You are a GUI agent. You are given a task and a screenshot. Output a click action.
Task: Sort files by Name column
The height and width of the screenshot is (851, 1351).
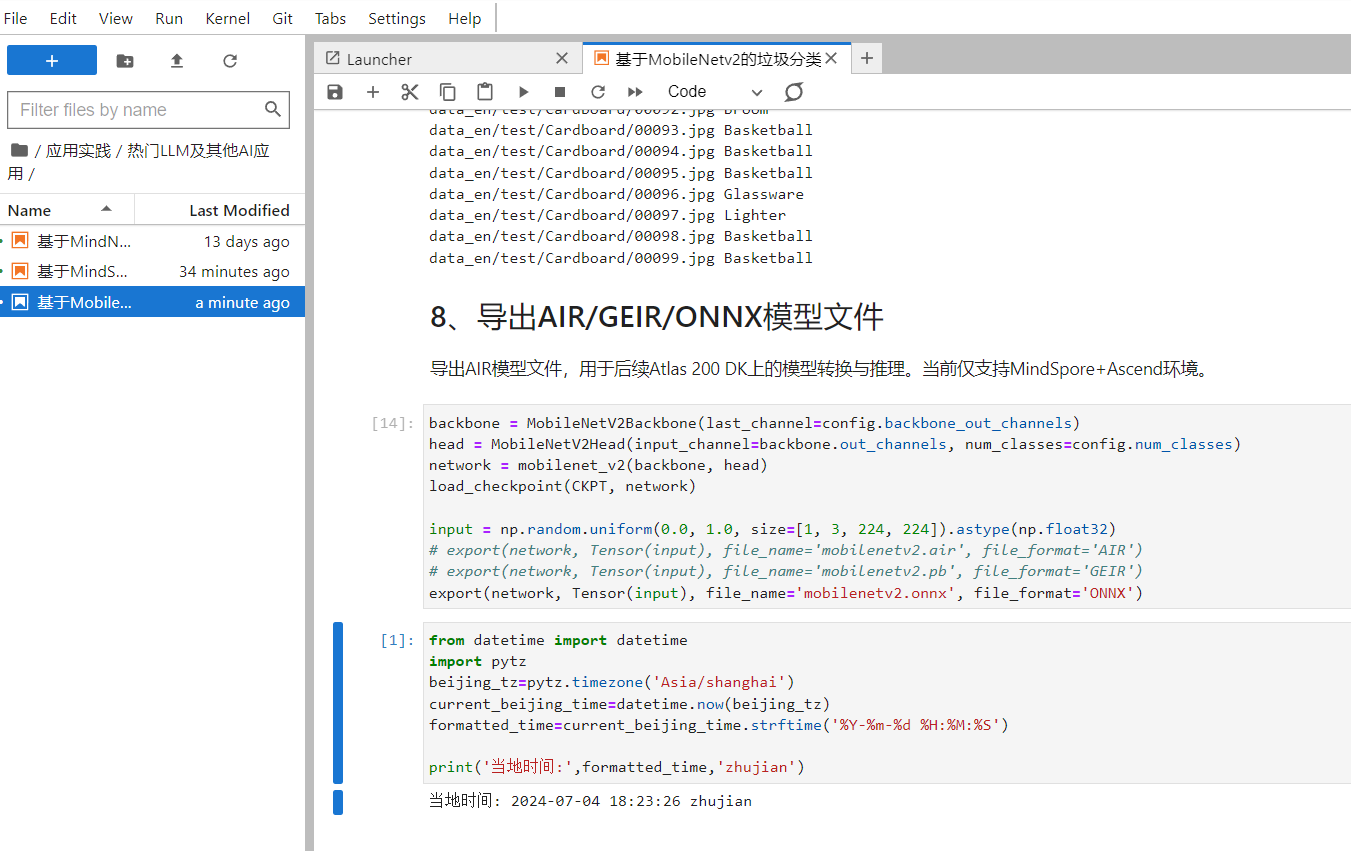click(67, 210)
